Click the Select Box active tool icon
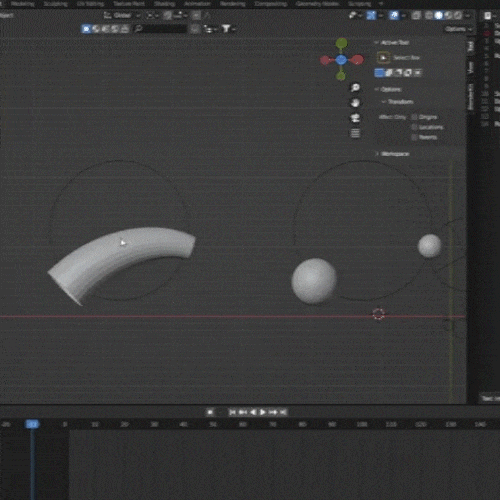 coord(383,58)
